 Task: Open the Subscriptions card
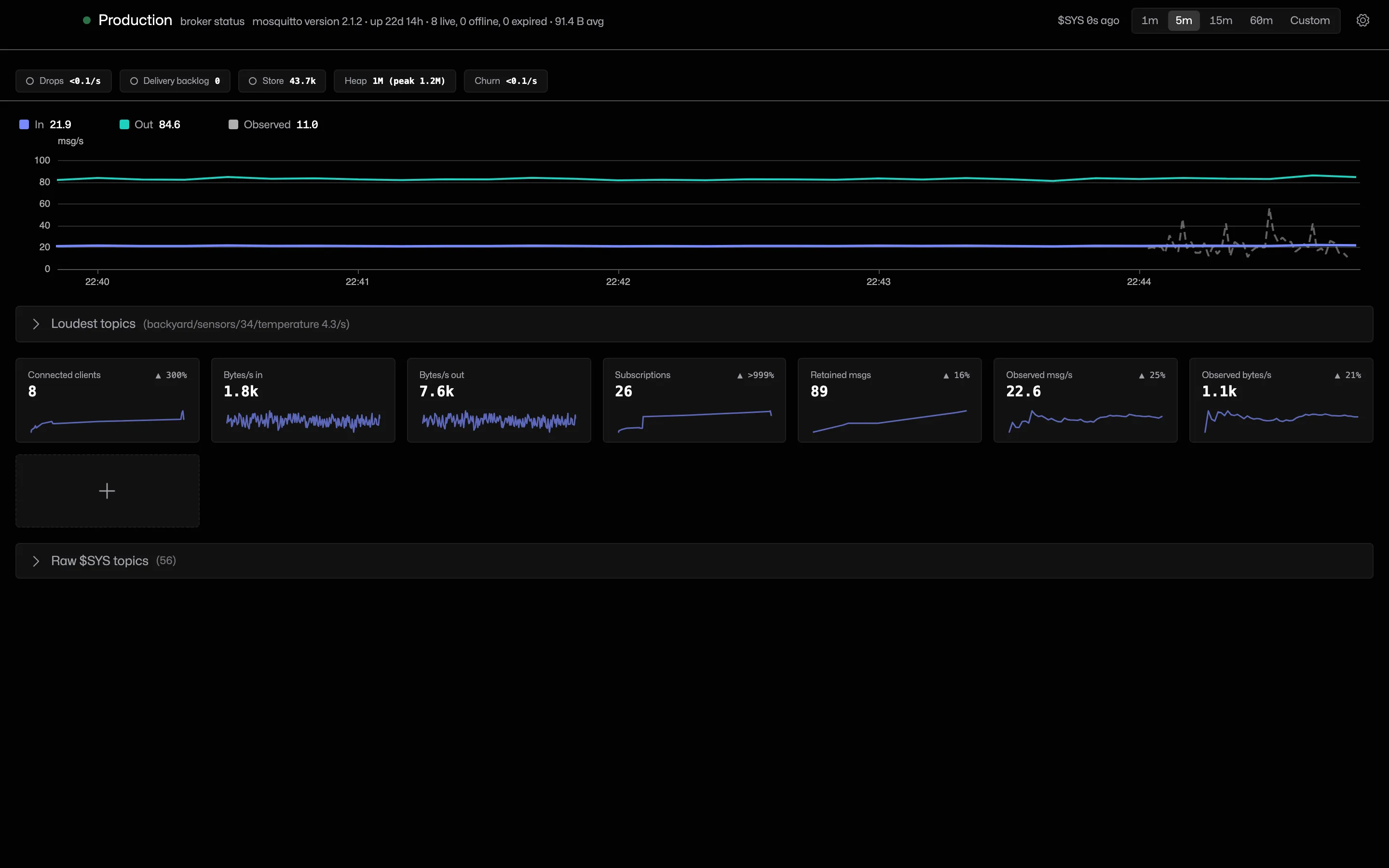694,400
